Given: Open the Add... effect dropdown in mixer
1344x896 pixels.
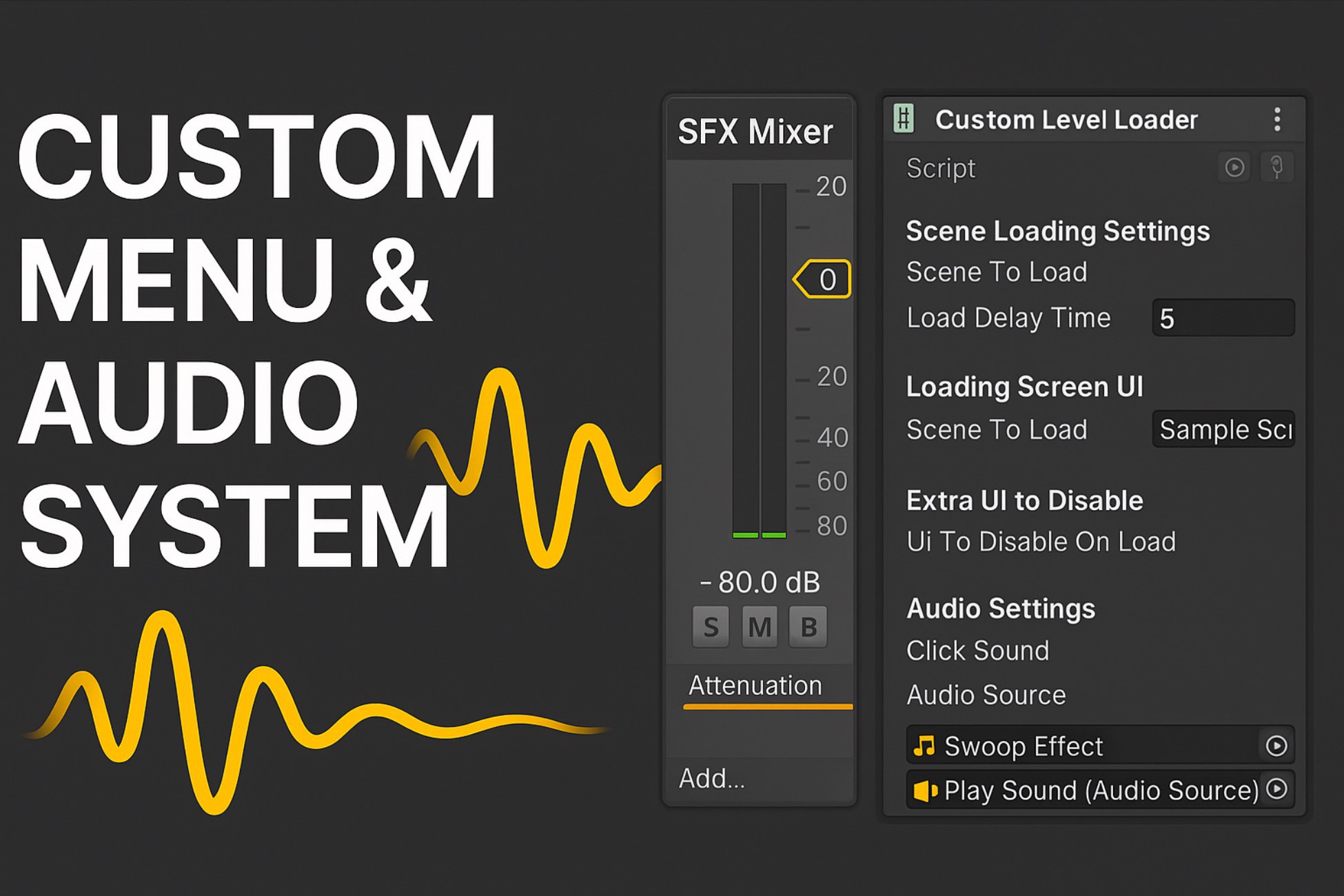Looking at the screenshot, I should tap(712, 779).
